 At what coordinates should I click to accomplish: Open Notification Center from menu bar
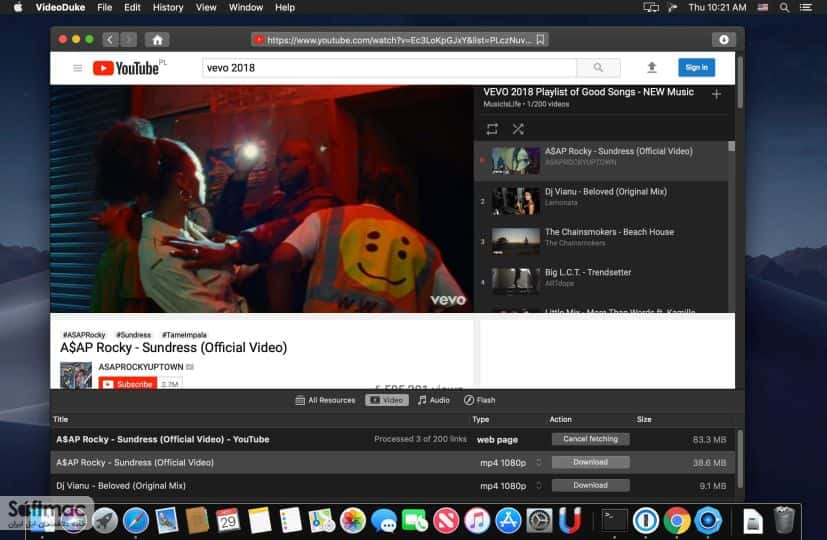[x=805, y=7]
